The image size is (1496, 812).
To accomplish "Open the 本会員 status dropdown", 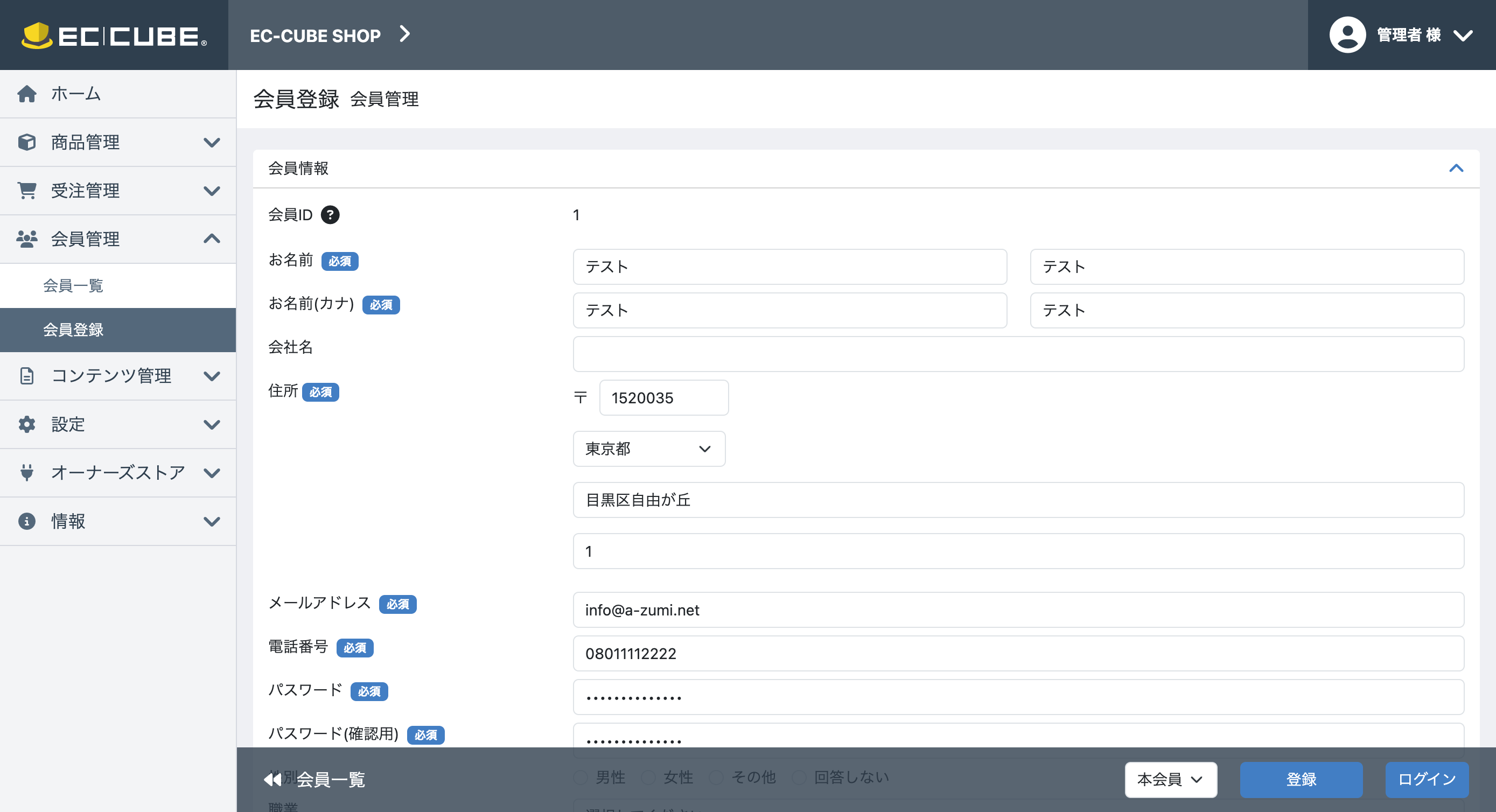I will [x=1170, y=780].
